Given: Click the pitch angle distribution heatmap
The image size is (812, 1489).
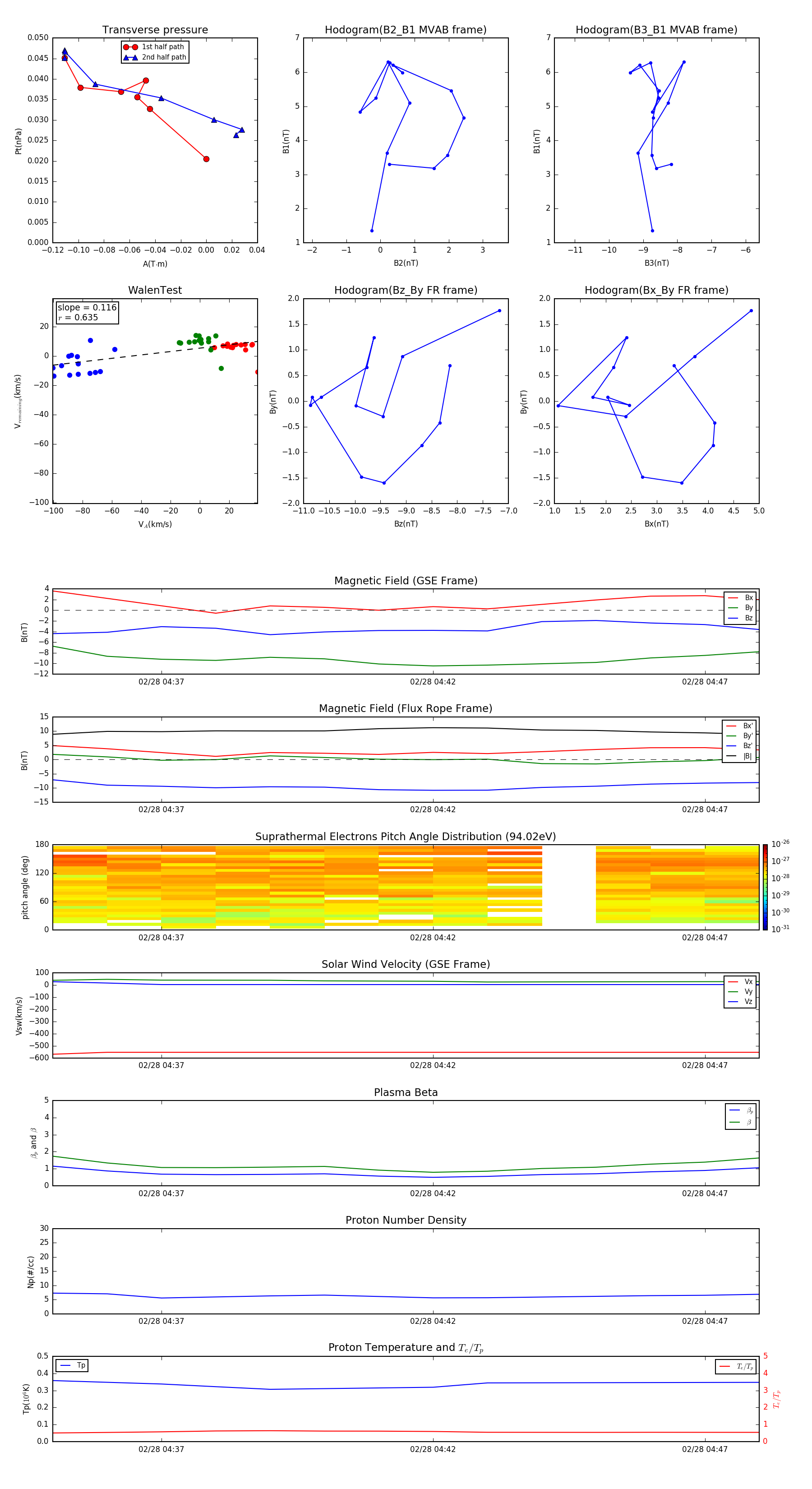Looking at the screenshot, I should pyautogui.click(x=406, y=887).
